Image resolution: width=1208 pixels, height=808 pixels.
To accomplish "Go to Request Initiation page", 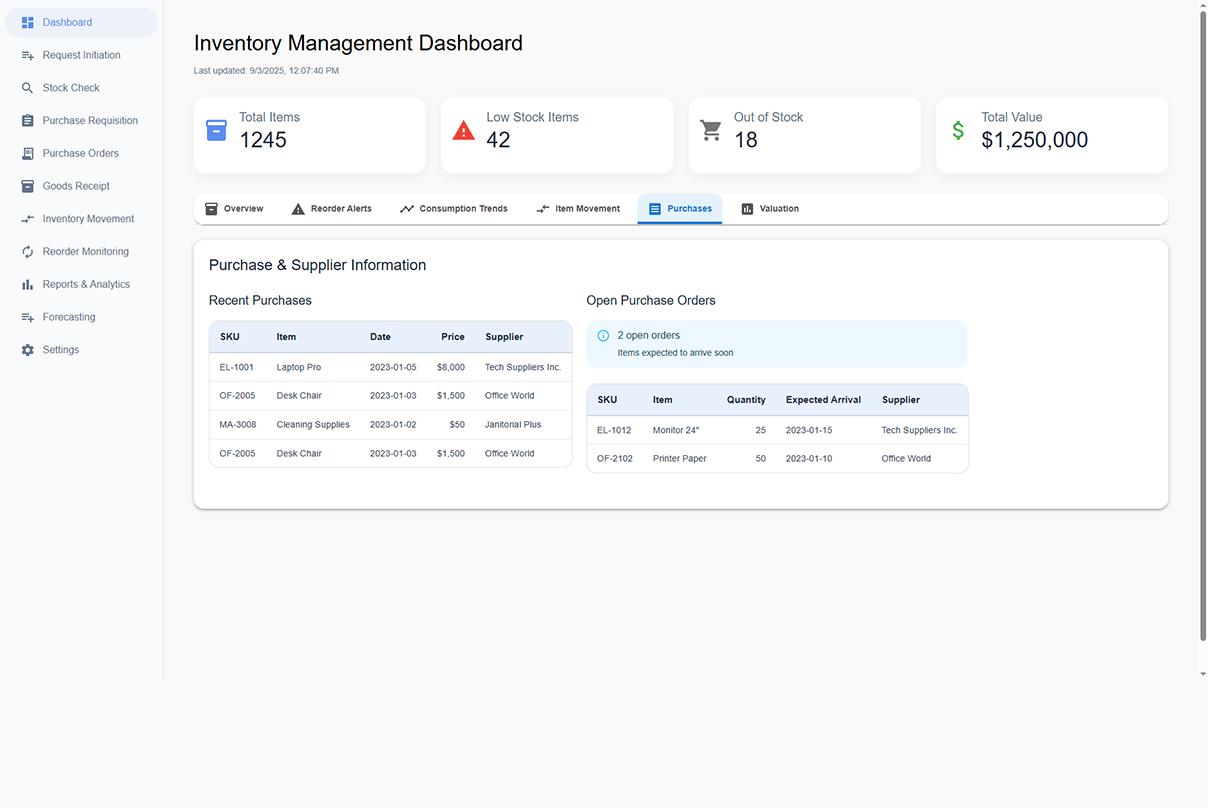I will [81, 55].
